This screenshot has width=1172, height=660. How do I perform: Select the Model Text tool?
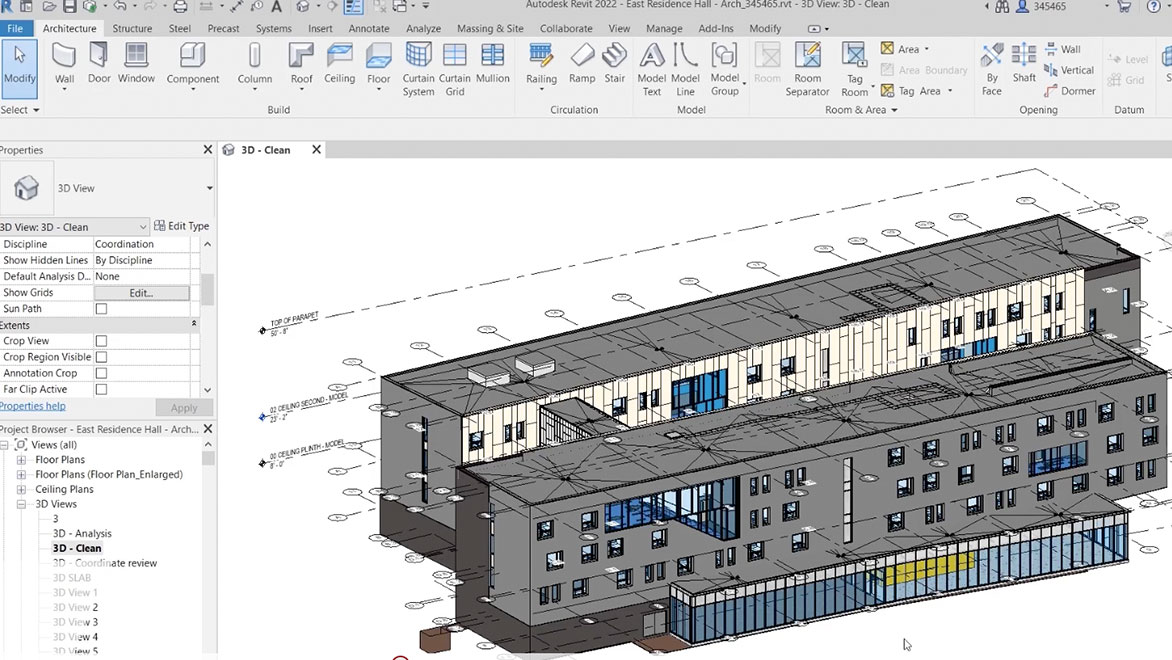(651, 68)
